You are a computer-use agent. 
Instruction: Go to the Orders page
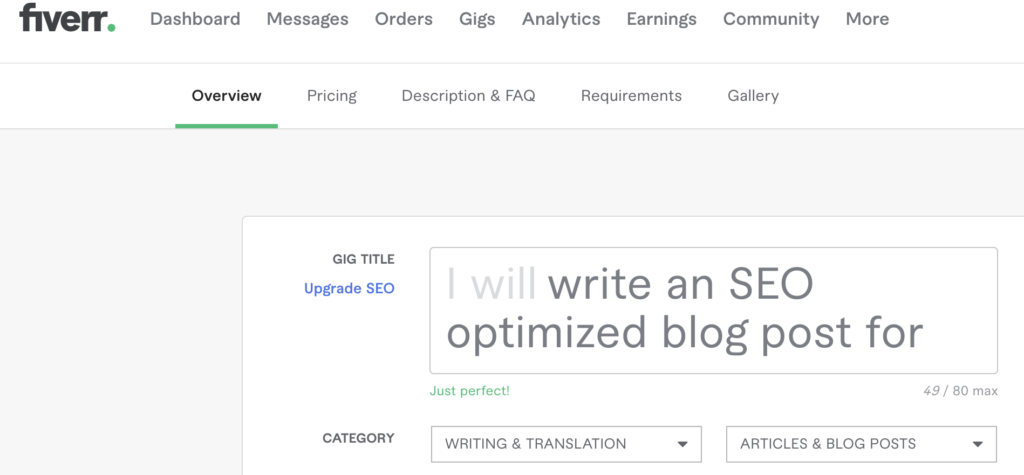[x=404, y=19]
